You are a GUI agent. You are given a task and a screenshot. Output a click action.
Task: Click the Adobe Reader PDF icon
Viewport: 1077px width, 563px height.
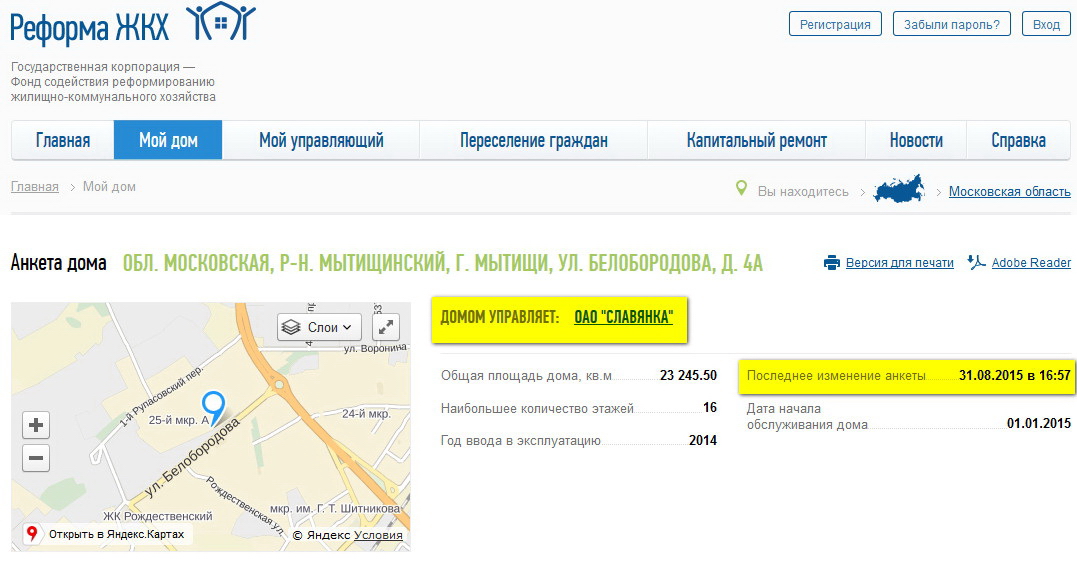coord(976,263)
